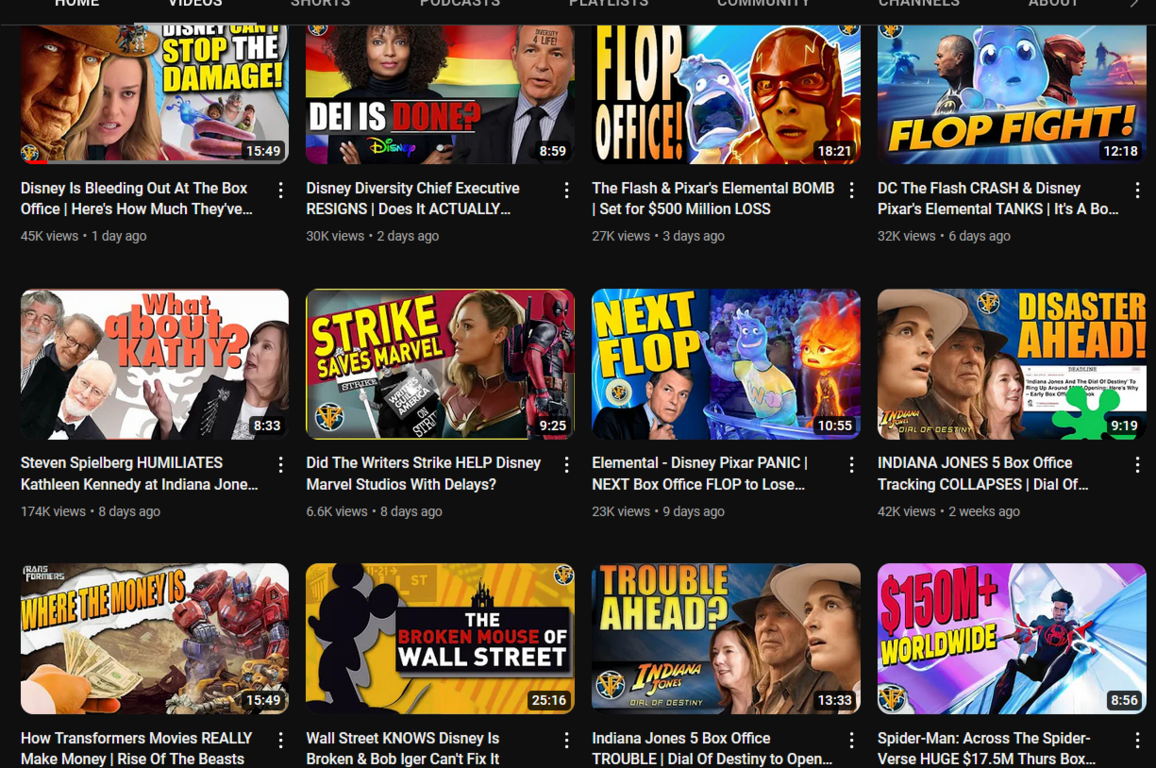Play the '$150M+ WORLDWIDE' thumbnail video

point(1012,639)
